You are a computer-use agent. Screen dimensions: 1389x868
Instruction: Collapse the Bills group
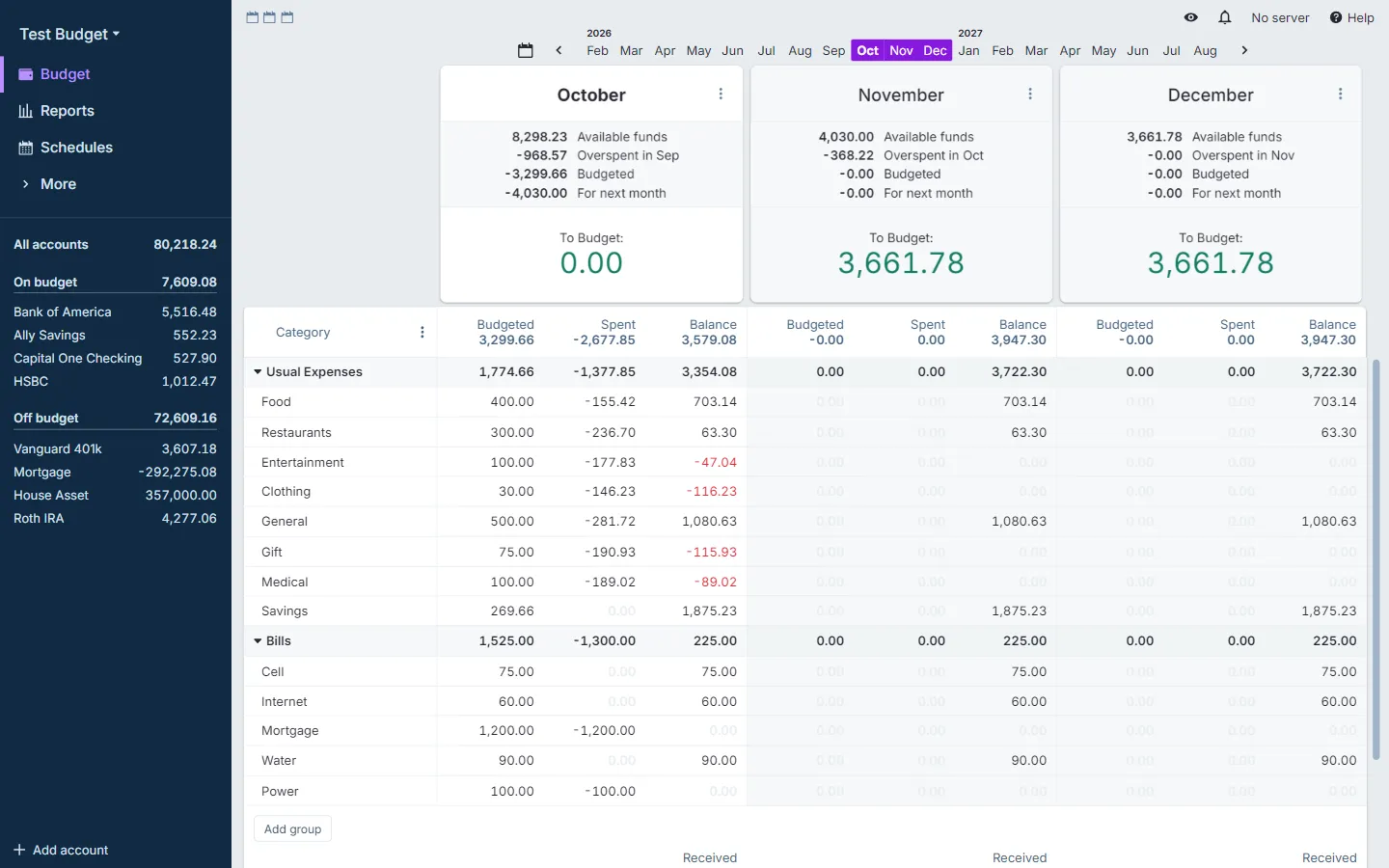point(259,640)
